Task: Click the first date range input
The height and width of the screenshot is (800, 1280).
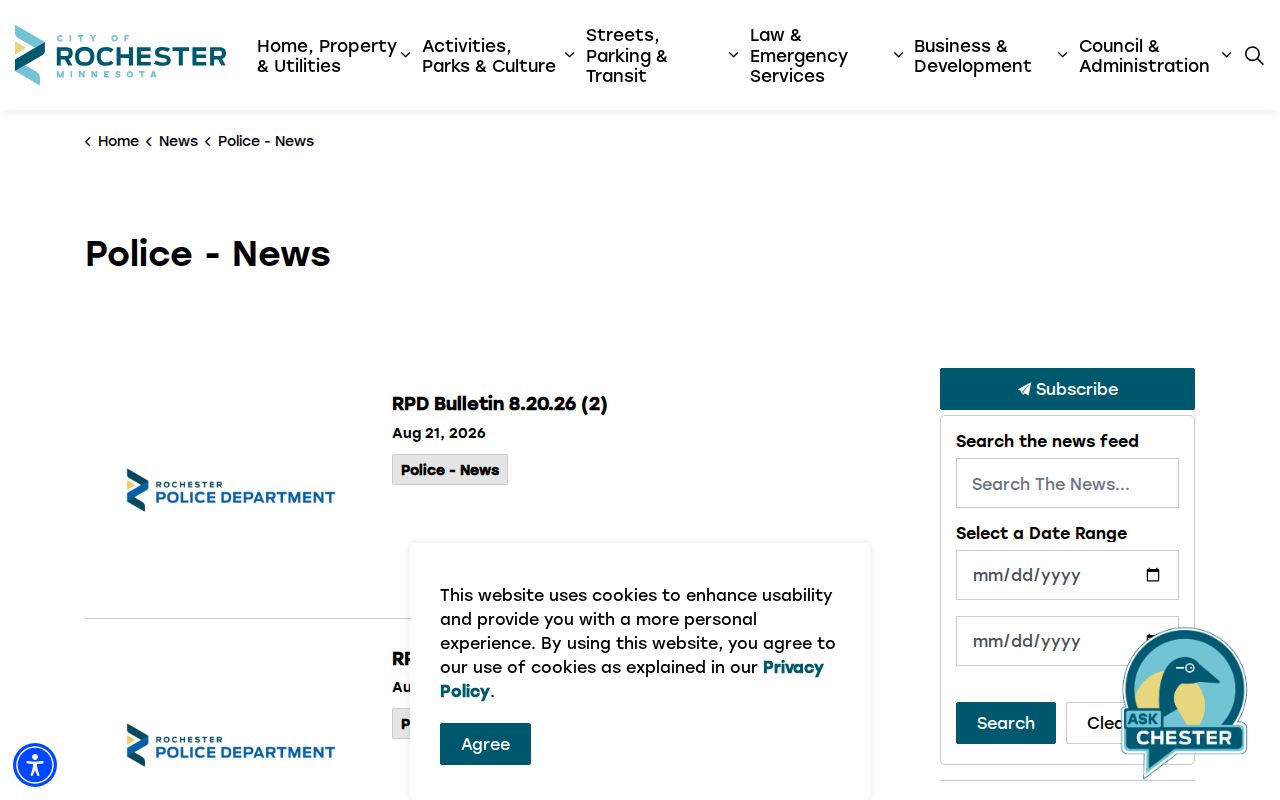Action: pos(1067,575)
